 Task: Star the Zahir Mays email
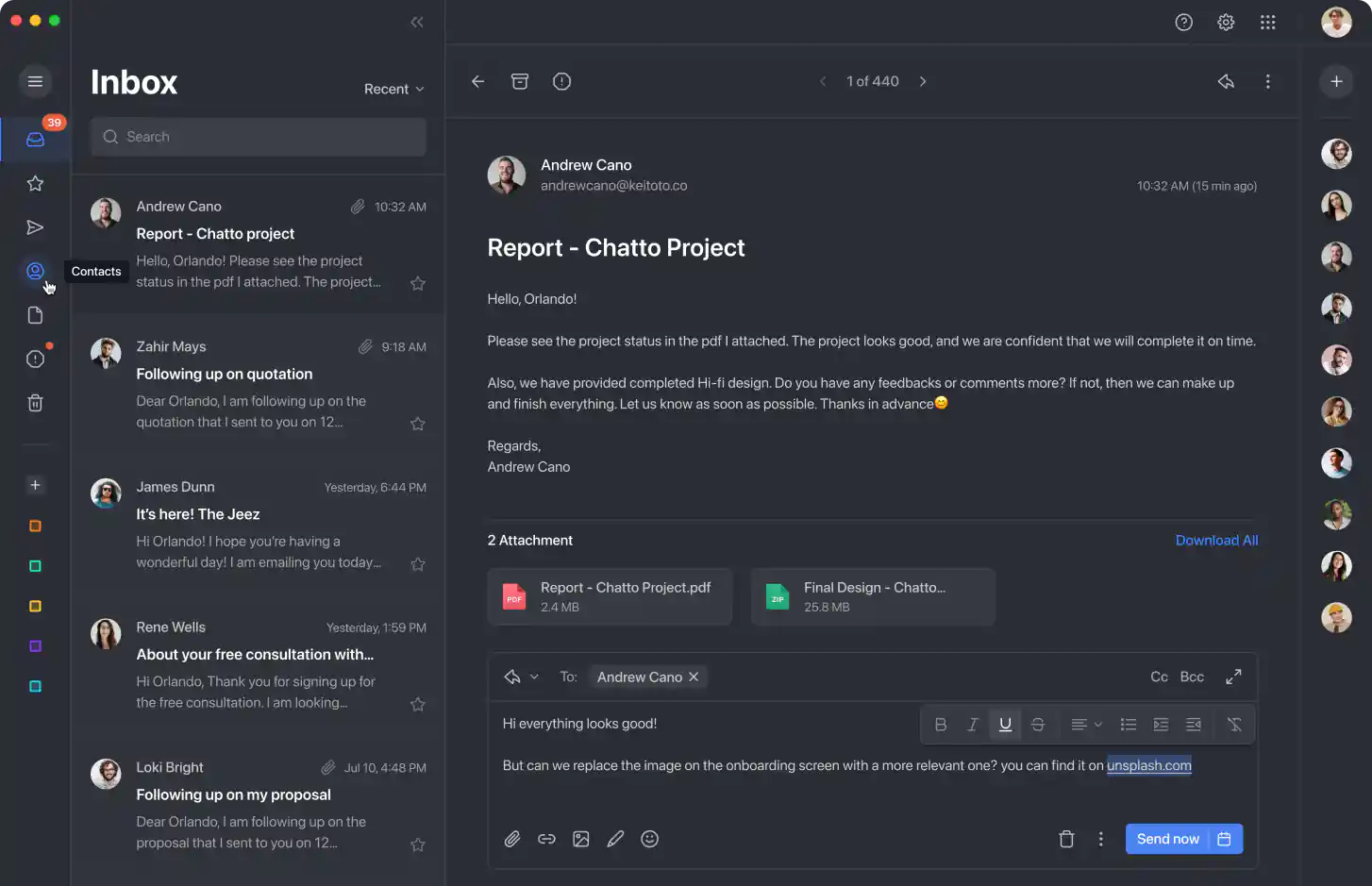418,424
